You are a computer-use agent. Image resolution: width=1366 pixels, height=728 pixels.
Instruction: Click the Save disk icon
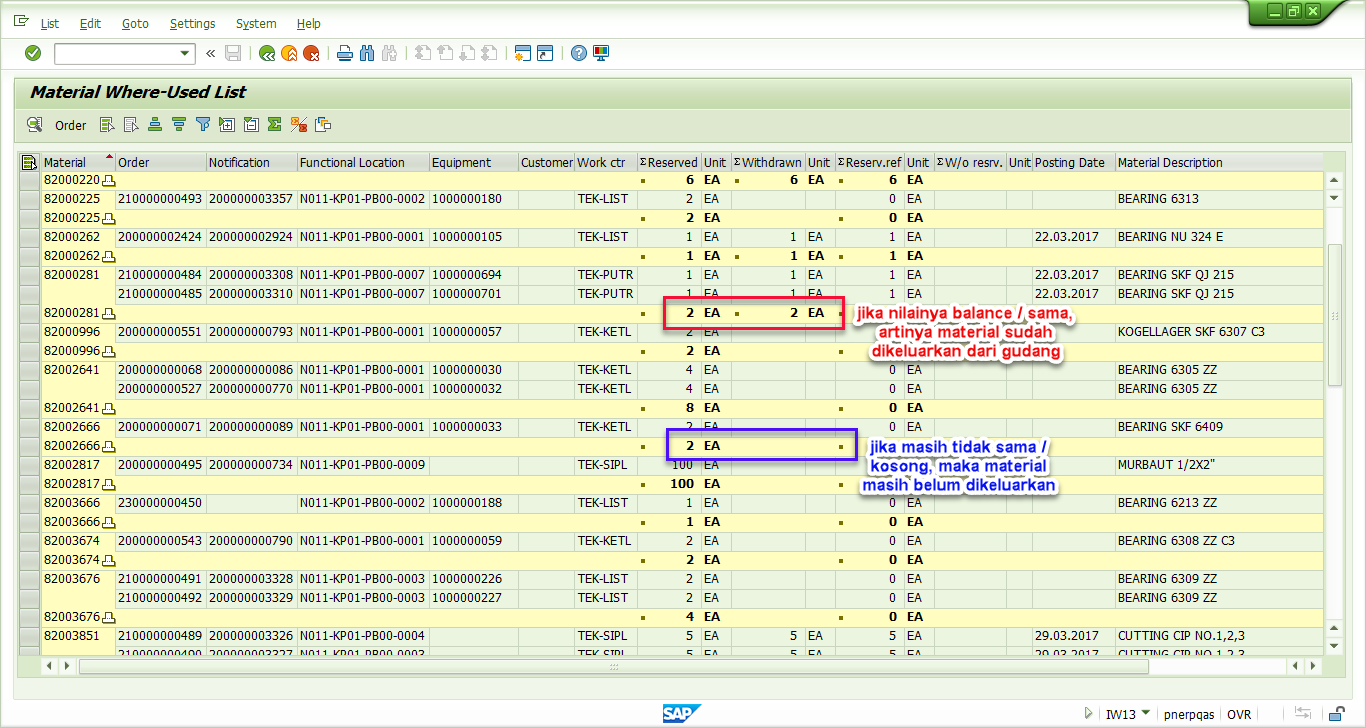[x=233, y=53]
